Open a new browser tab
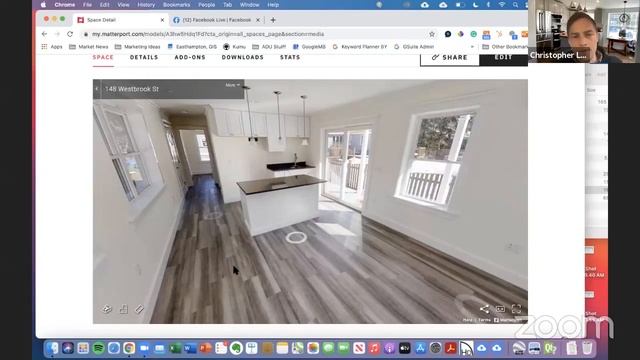 (x=273, y=20)
